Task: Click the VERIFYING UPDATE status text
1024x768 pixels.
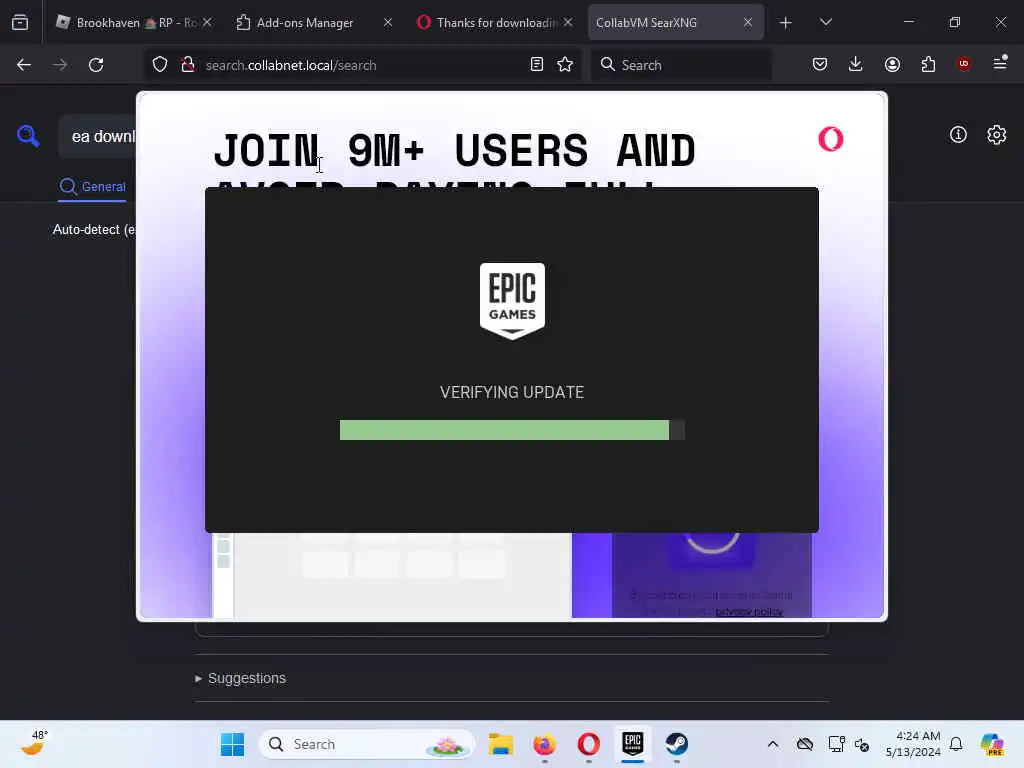Action: tap(512, 392)
